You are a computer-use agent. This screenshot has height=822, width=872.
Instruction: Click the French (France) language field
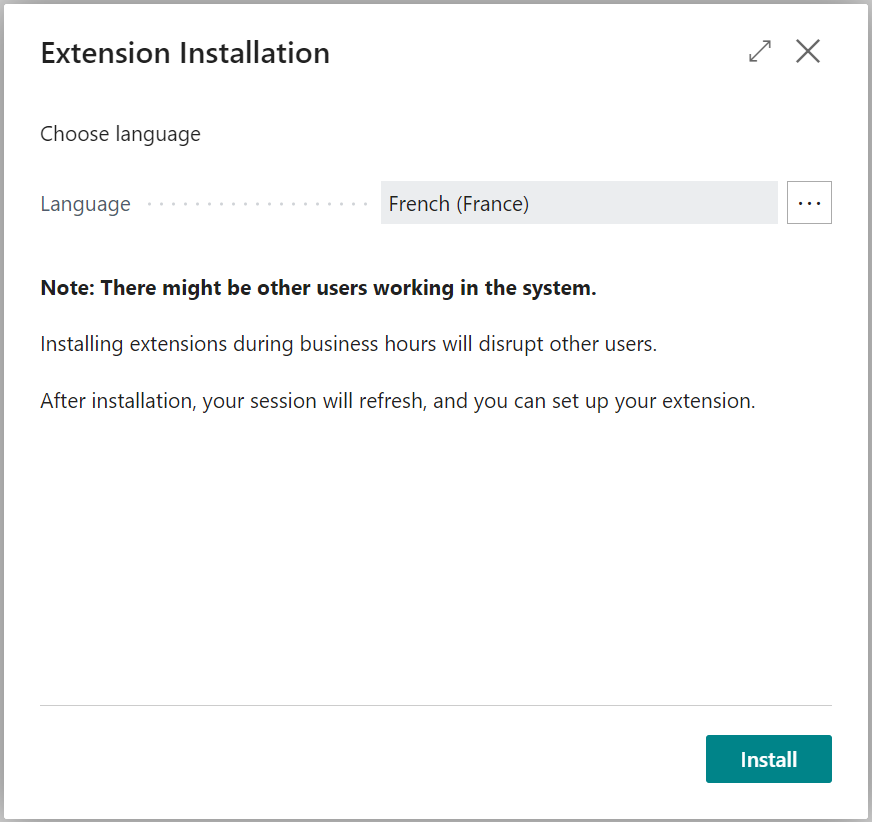pos(579,202)
